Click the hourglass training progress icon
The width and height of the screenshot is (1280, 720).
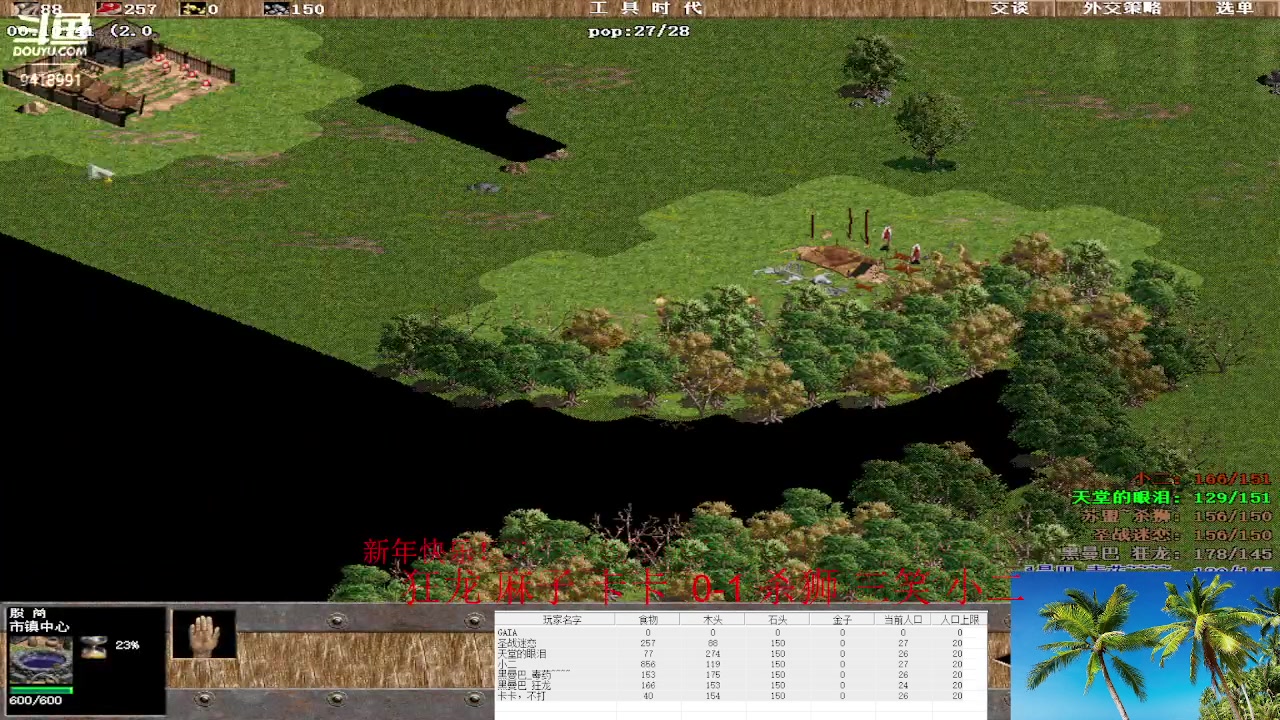click(94, 646)
